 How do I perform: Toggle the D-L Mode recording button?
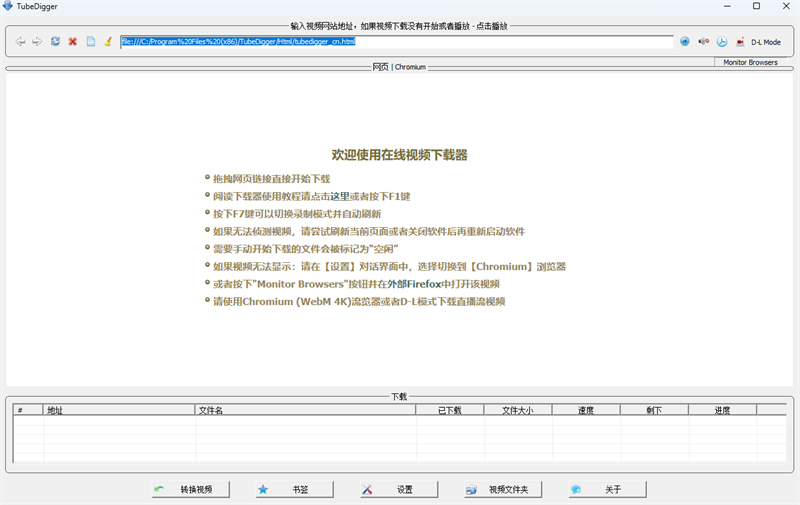pos(758,42)
